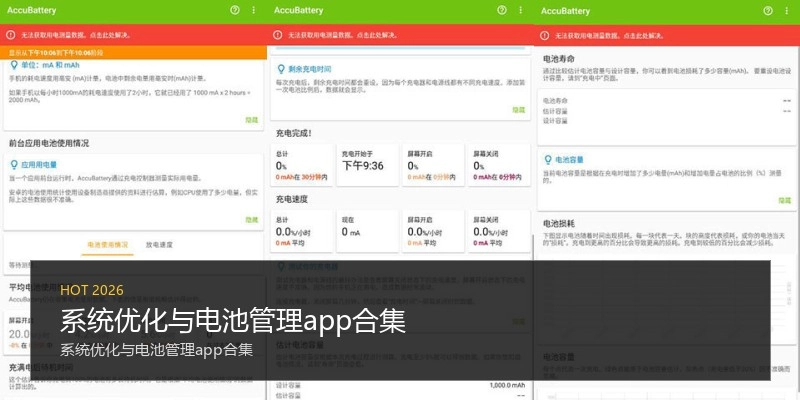800x400 pixels.
Task: Open 总计 0% card under 充电完成
Action: (x=302, y=165)
